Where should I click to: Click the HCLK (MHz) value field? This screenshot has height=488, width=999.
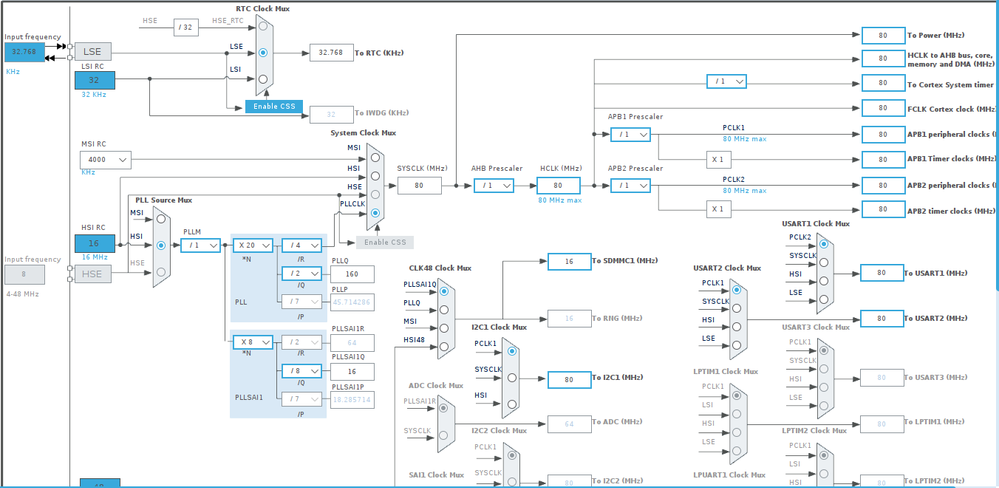pos(558,185)
